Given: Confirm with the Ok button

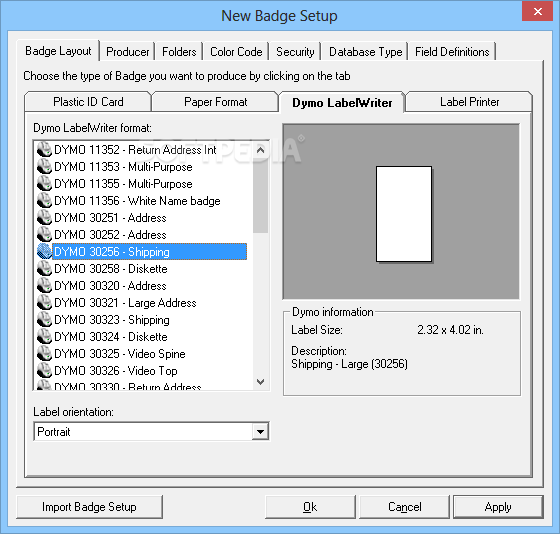Looking at the screenshot, I should pos(310,507).
